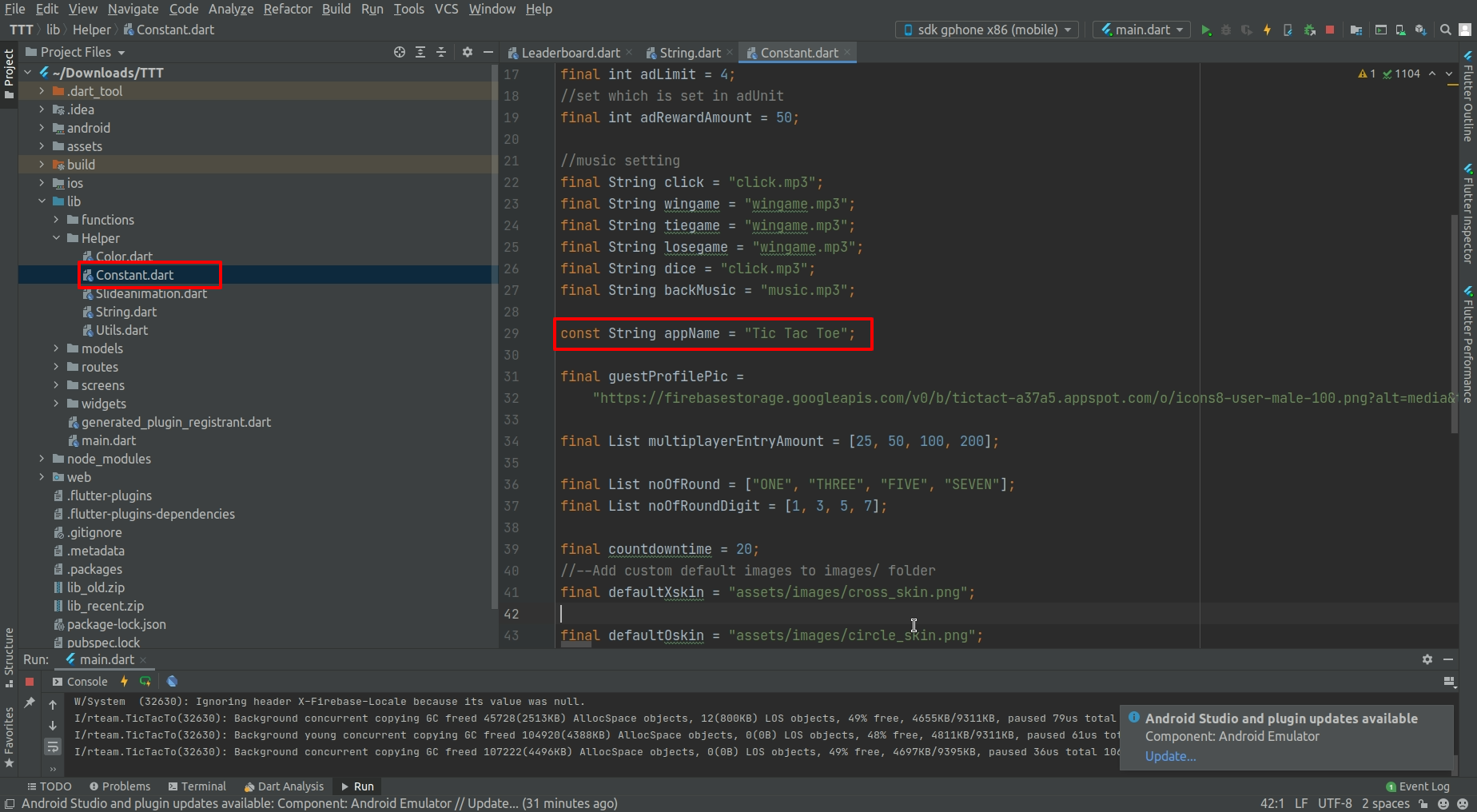Click Attach debugger to Android process icon
Viewport: 1477px width, 812px height.
coord(1309,30)
